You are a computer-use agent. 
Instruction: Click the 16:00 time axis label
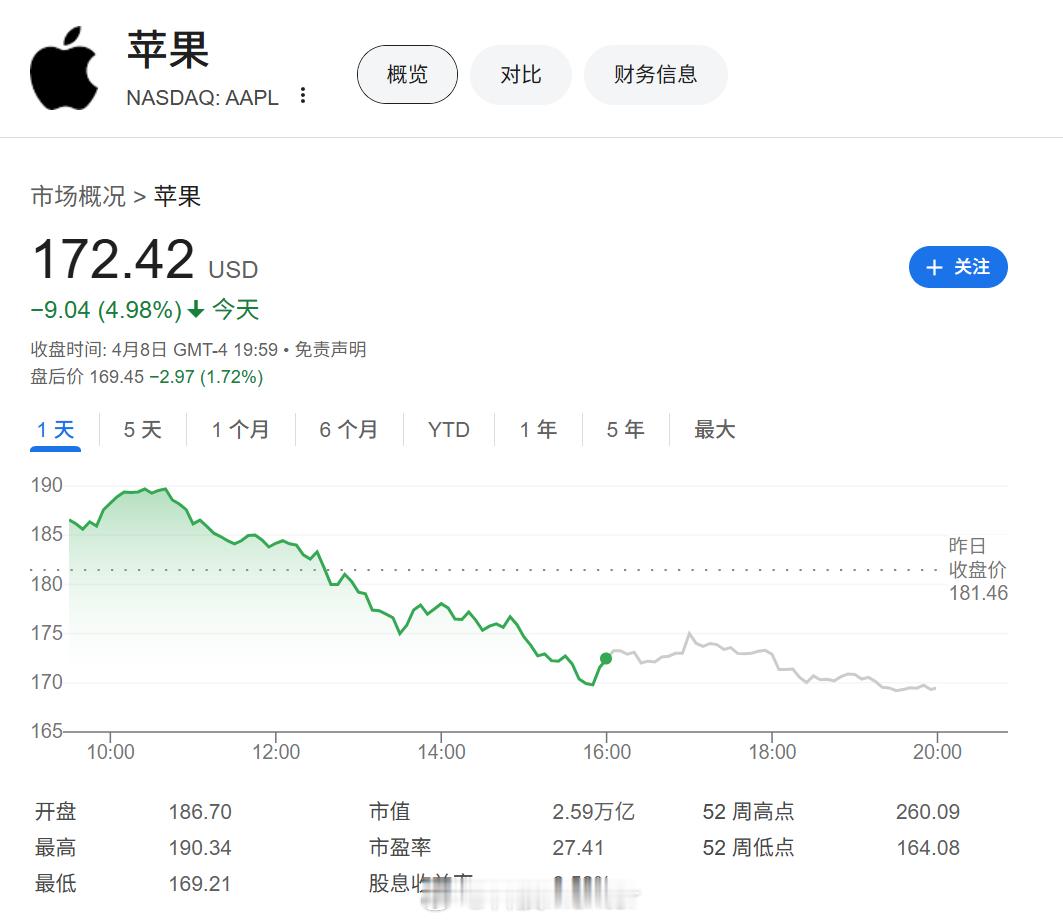[x=607, y=752]
